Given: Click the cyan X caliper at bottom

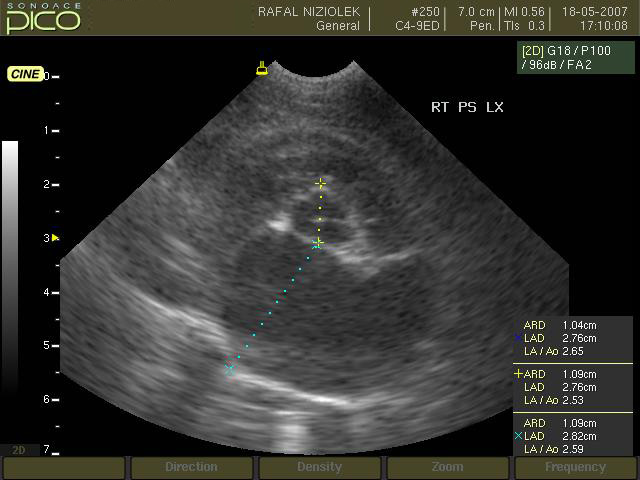Looking at the screenshot, I should click(230, 369).
